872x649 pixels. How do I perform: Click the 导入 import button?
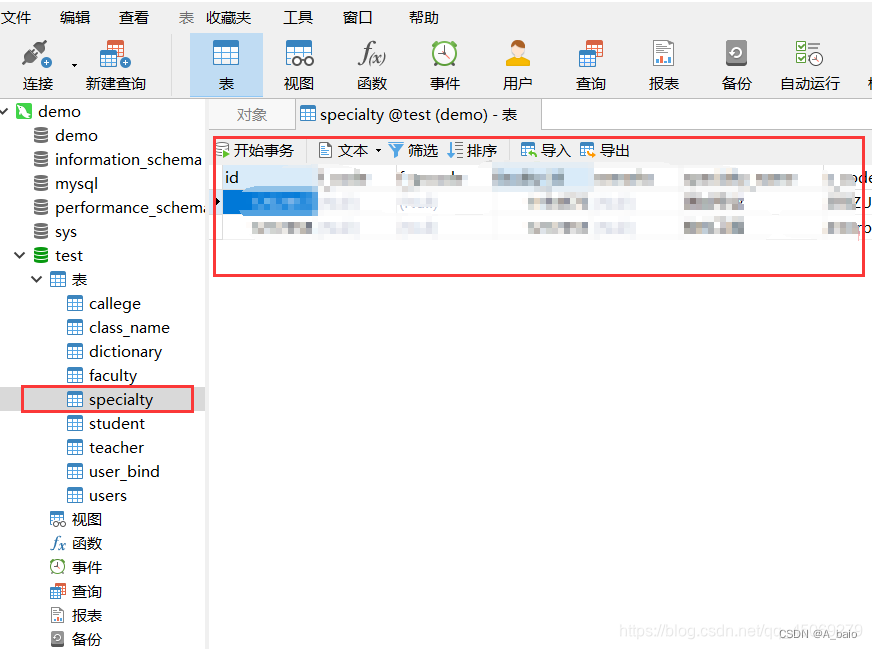[x=546, y=150]
